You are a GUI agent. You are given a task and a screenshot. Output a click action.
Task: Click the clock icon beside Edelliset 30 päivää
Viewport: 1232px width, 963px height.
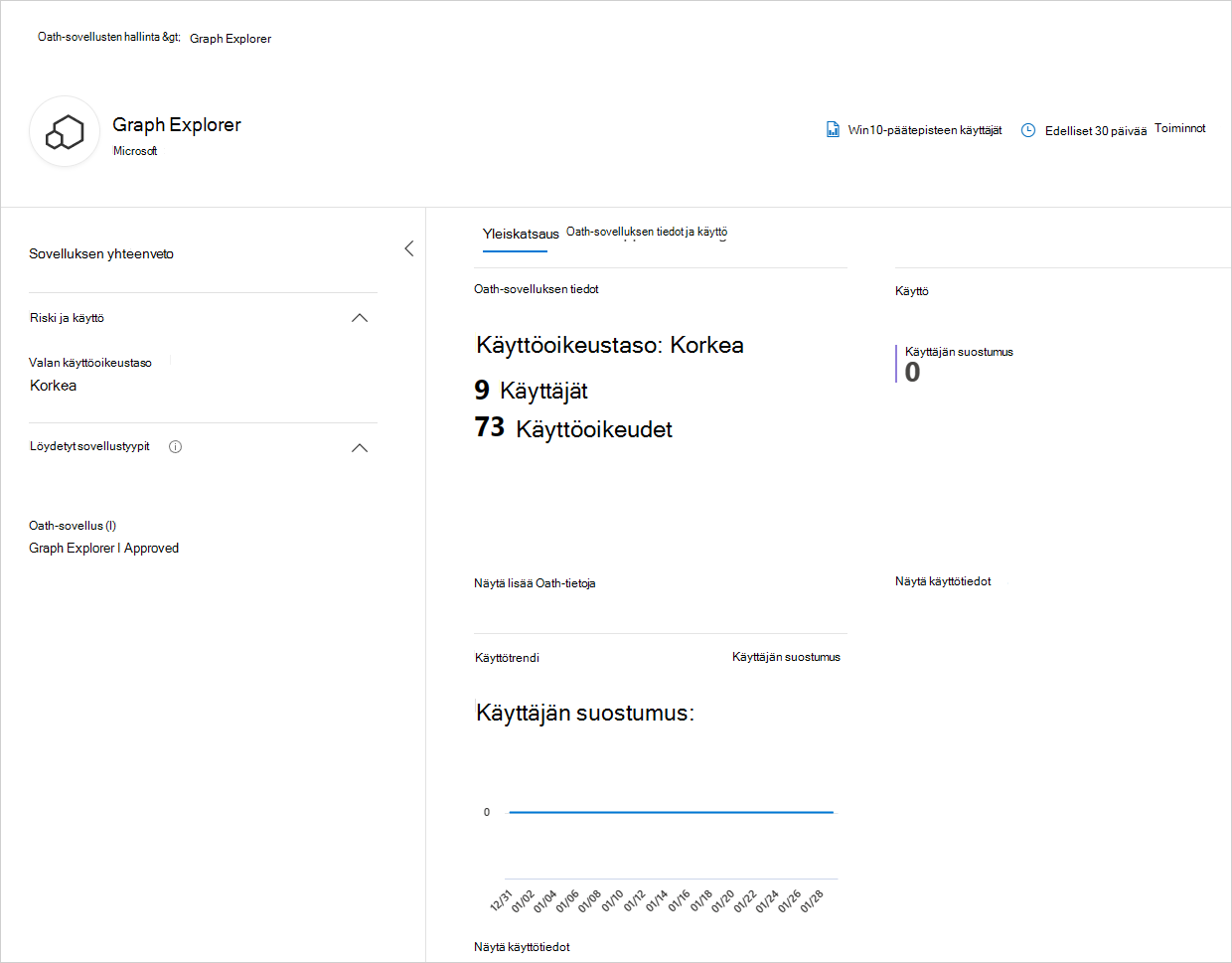(x=1027, y=129)
